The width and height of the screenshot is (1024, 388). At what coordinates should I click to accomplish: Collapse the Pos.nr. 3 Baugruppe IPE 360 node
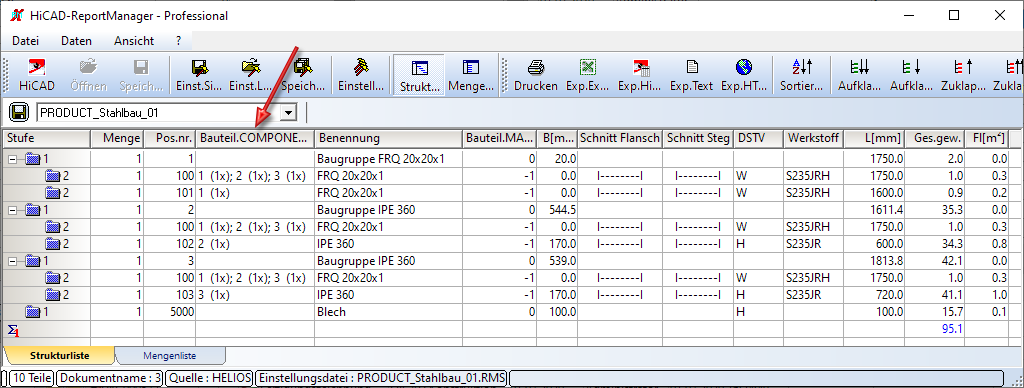point(13,261)
